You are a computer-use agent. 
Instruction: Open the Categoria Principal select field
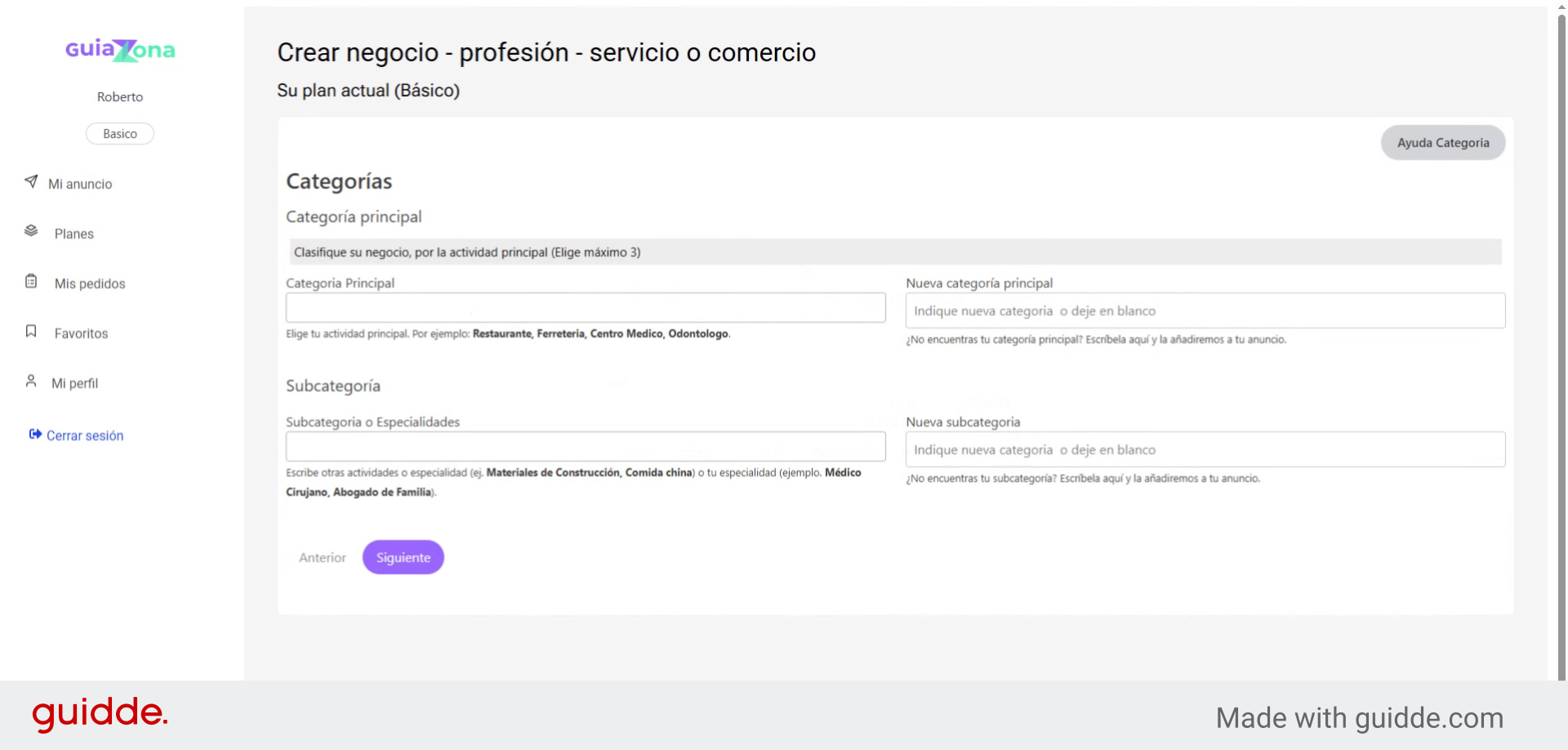[x=586, y=308]
